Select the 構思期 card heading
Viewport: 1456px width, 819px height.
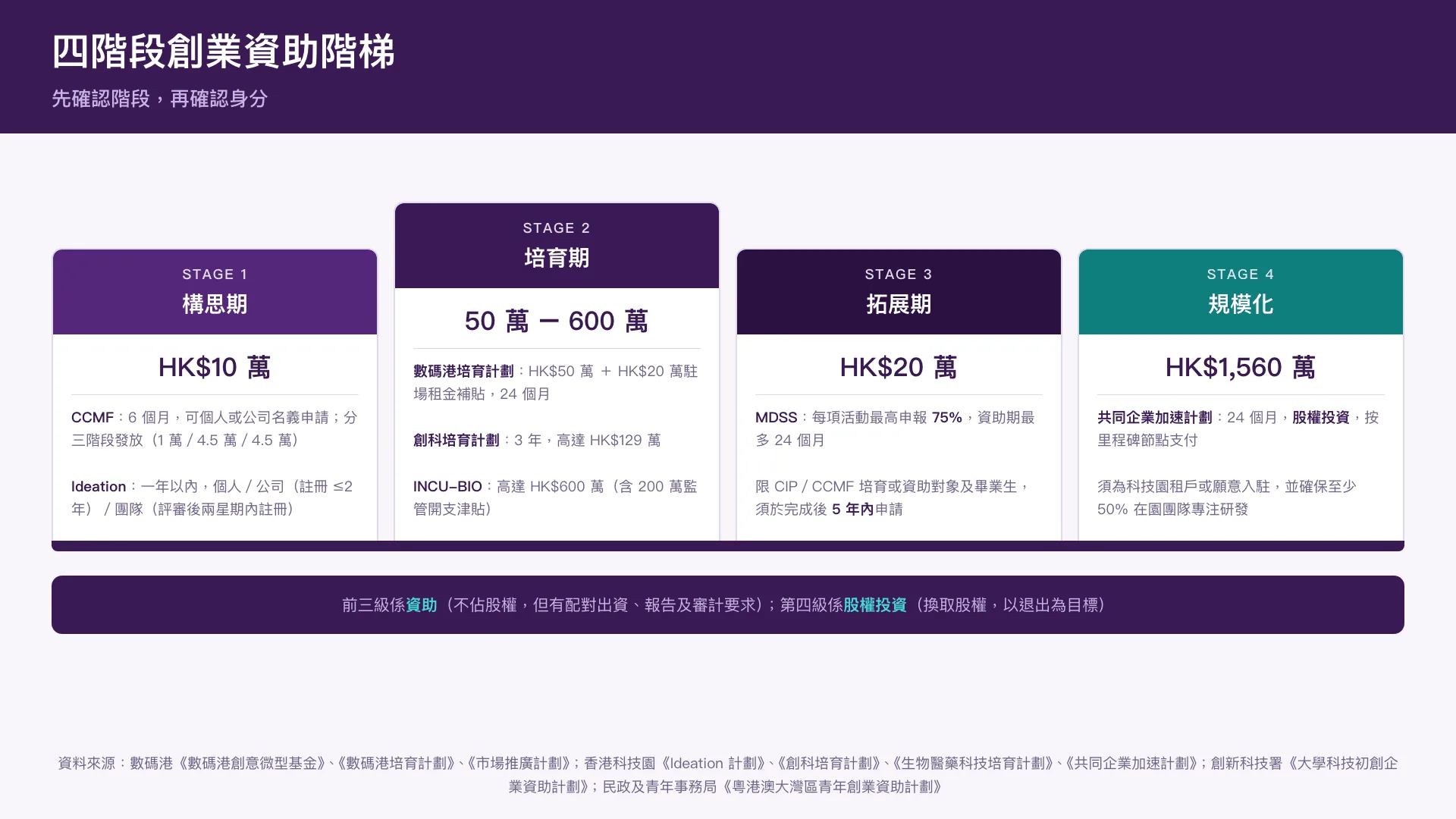point(215,304)
